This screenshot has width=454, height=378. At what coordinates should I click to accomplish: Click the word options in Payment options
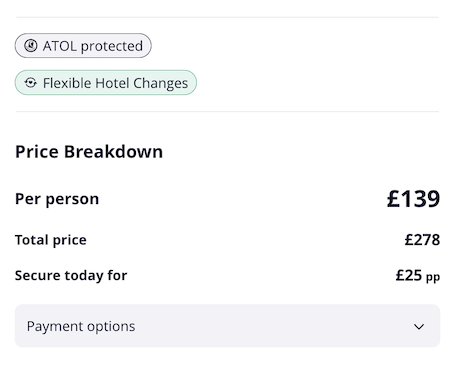pyautogui.click(x=111, y=327)
